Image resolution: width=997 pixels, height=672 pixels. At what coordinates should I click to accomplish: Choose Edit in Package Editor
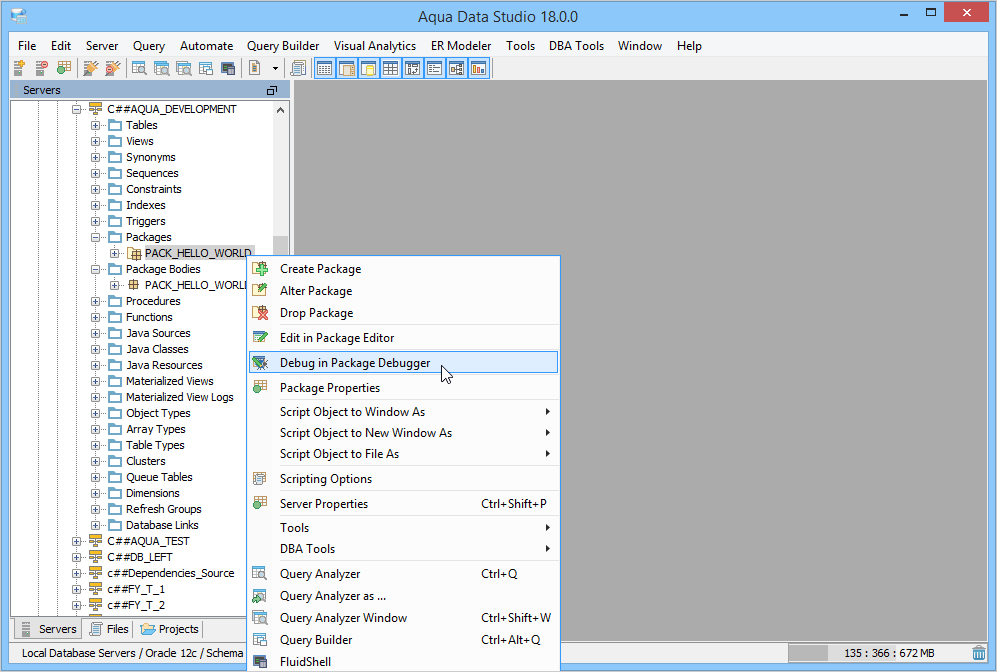pyautogui.click(x=404, y=338)
